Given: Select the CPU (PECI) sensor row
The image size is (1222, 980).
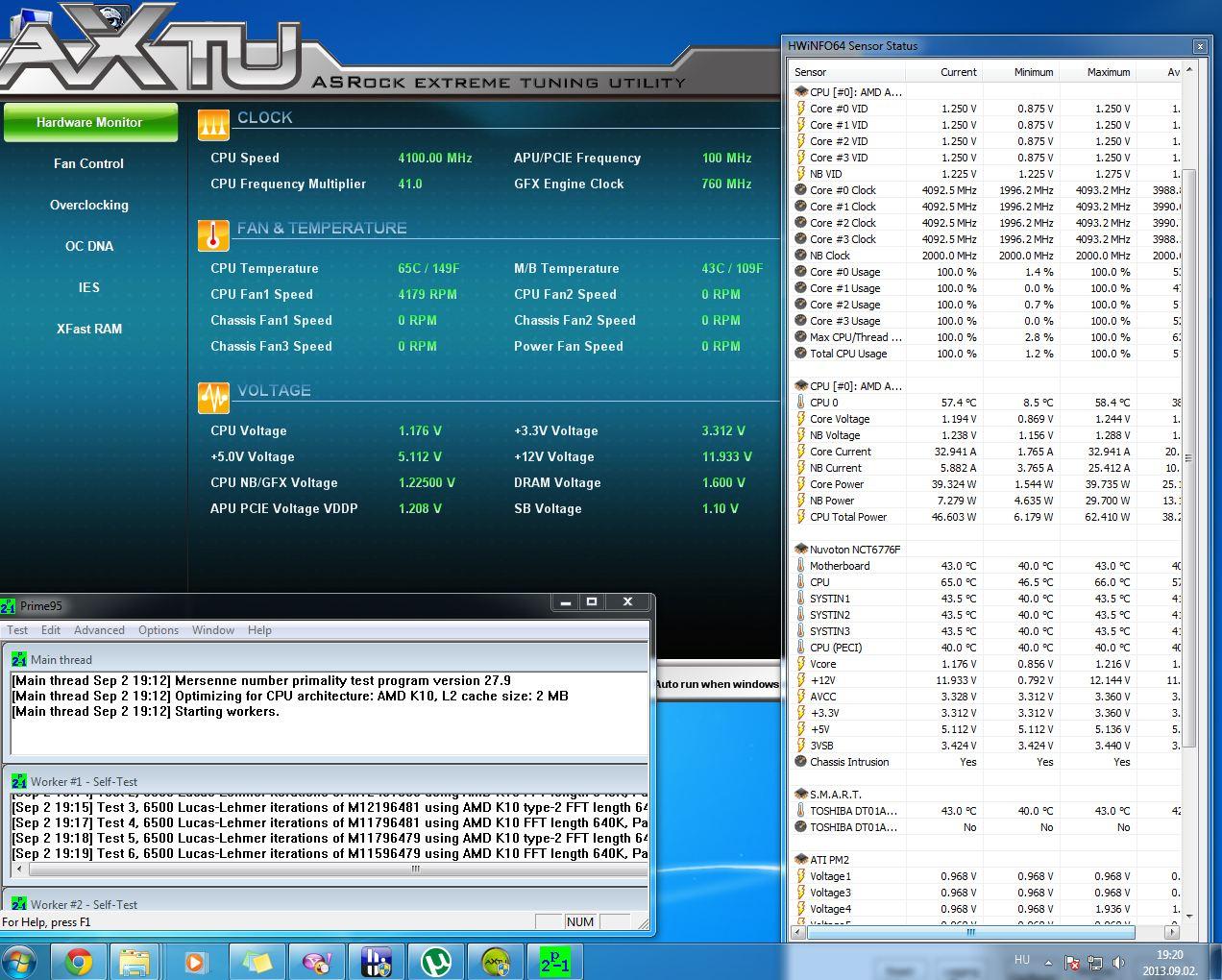Looking at the screenshot, I should [986, 648].
